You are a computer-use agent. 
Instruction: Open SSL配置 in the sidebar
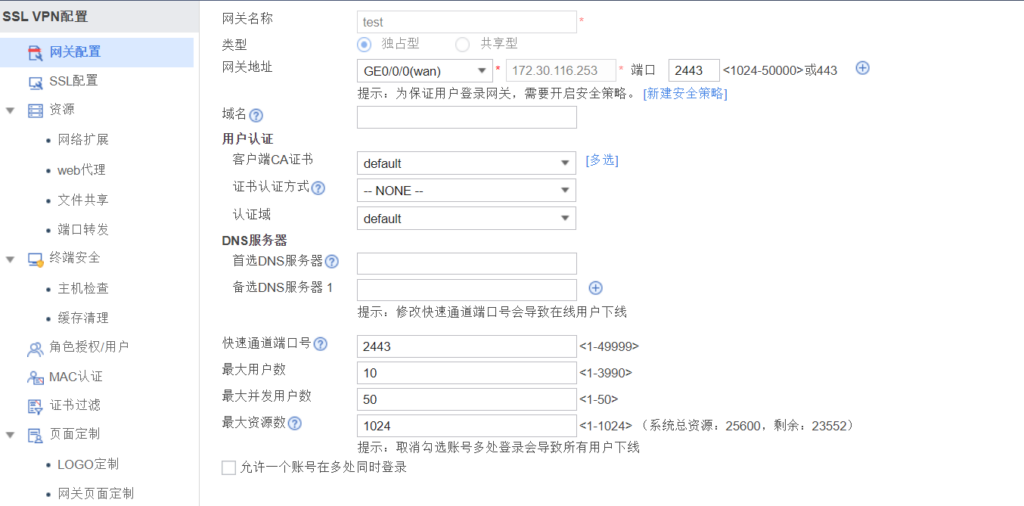73,81
